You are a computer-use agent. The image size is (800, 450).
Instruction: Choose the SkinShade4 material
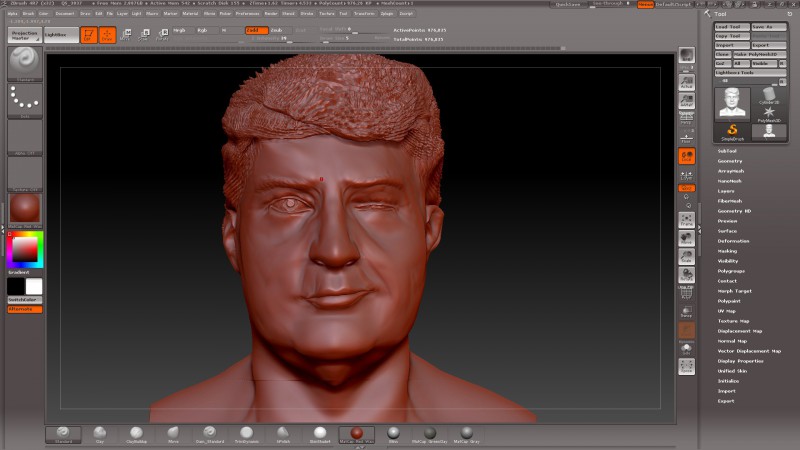320,434
